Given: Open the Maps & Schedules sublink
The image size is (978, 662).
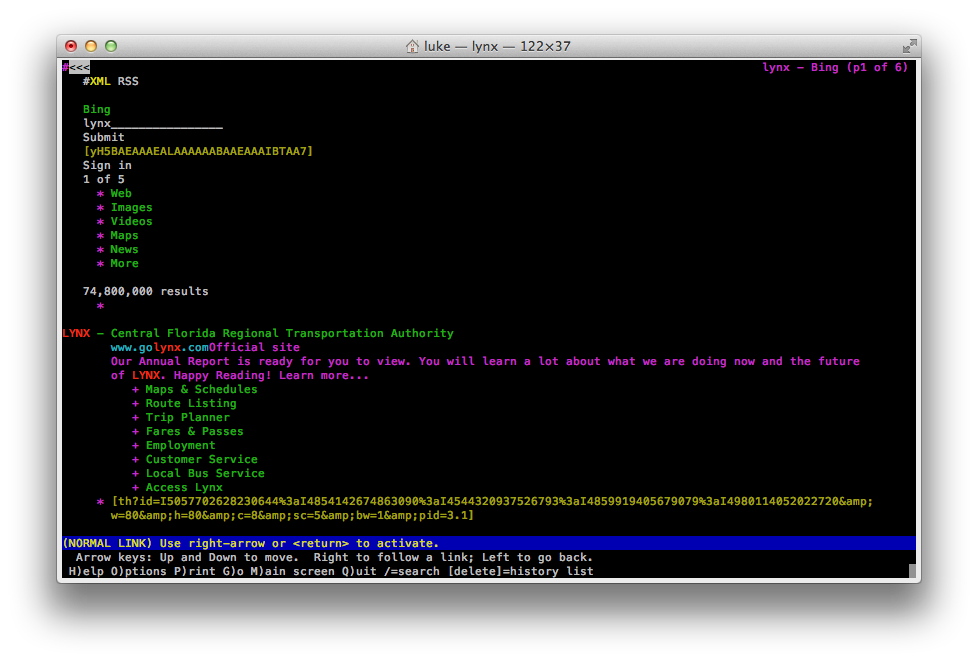Looking at the screenshot, I should pos(201,390).
